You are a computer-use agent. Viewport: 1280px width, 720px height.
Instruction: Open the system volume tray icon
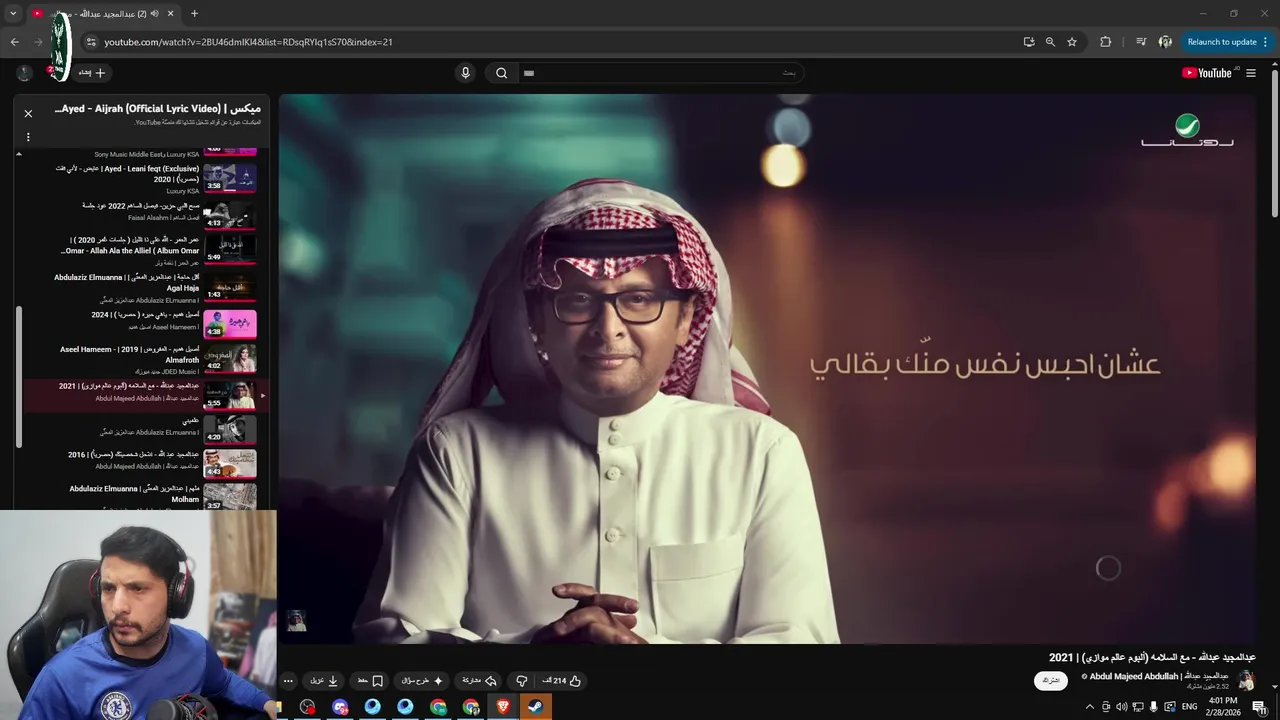(1122, 707)
